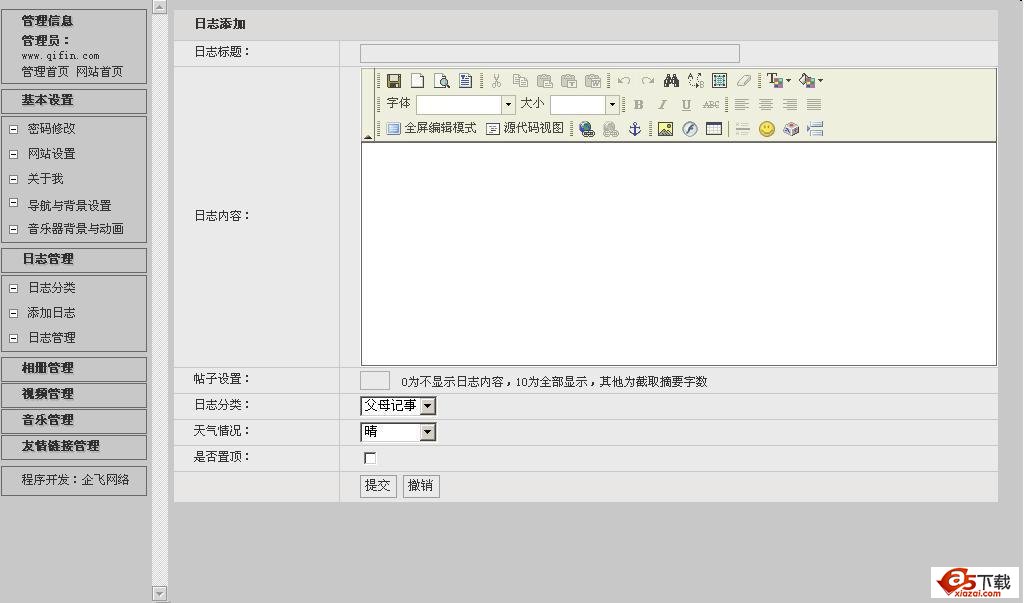1024x603 pixels.
Task: Open 导航与背景设置 sidebar link
Action: [69, 206]
